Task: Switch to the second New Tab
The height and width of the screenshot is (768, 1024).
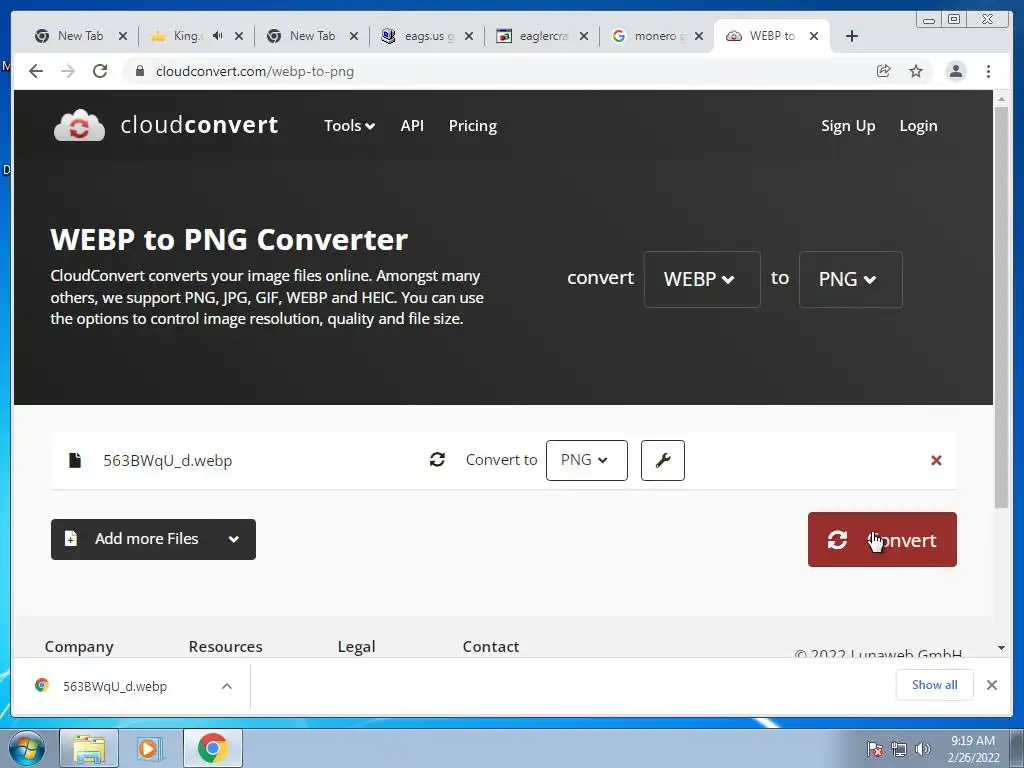Action: point(312,36)
